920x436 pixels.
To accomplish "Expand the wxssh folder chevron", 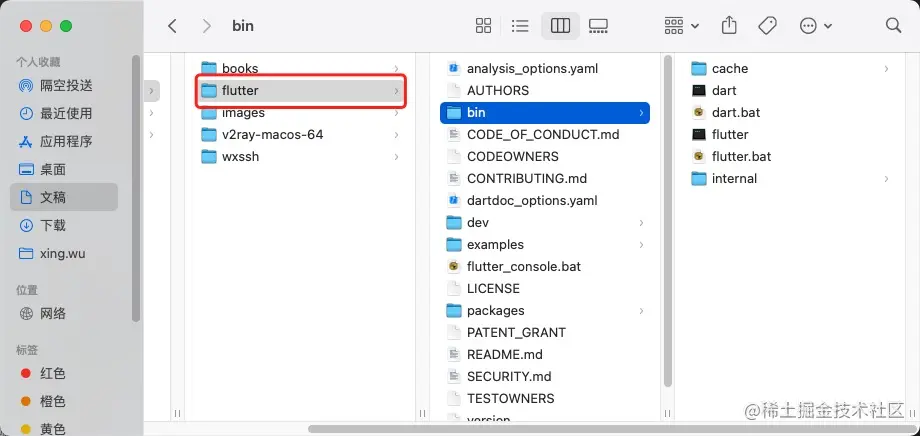I will (x=397, y=157).
